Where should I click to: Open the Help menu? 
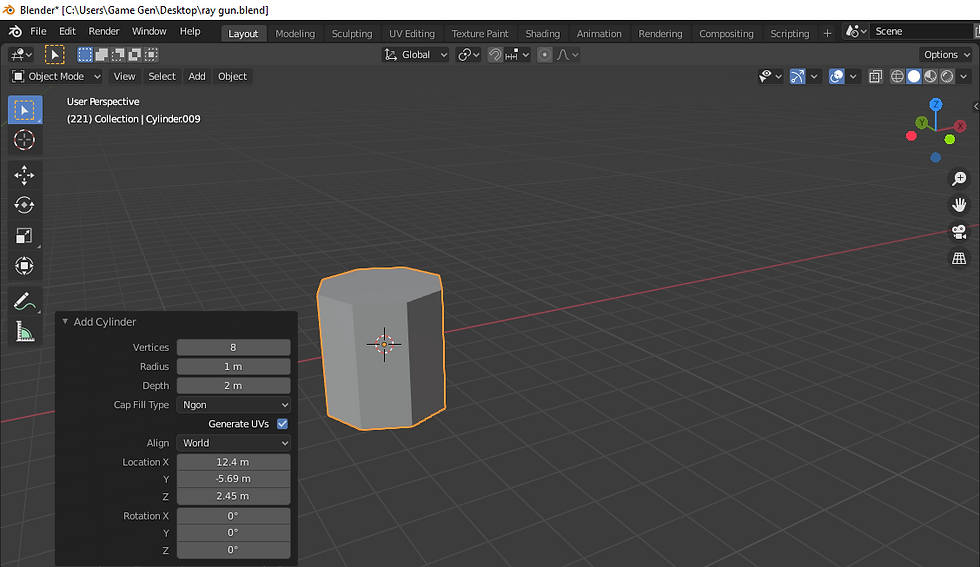[x=190, y=31]
